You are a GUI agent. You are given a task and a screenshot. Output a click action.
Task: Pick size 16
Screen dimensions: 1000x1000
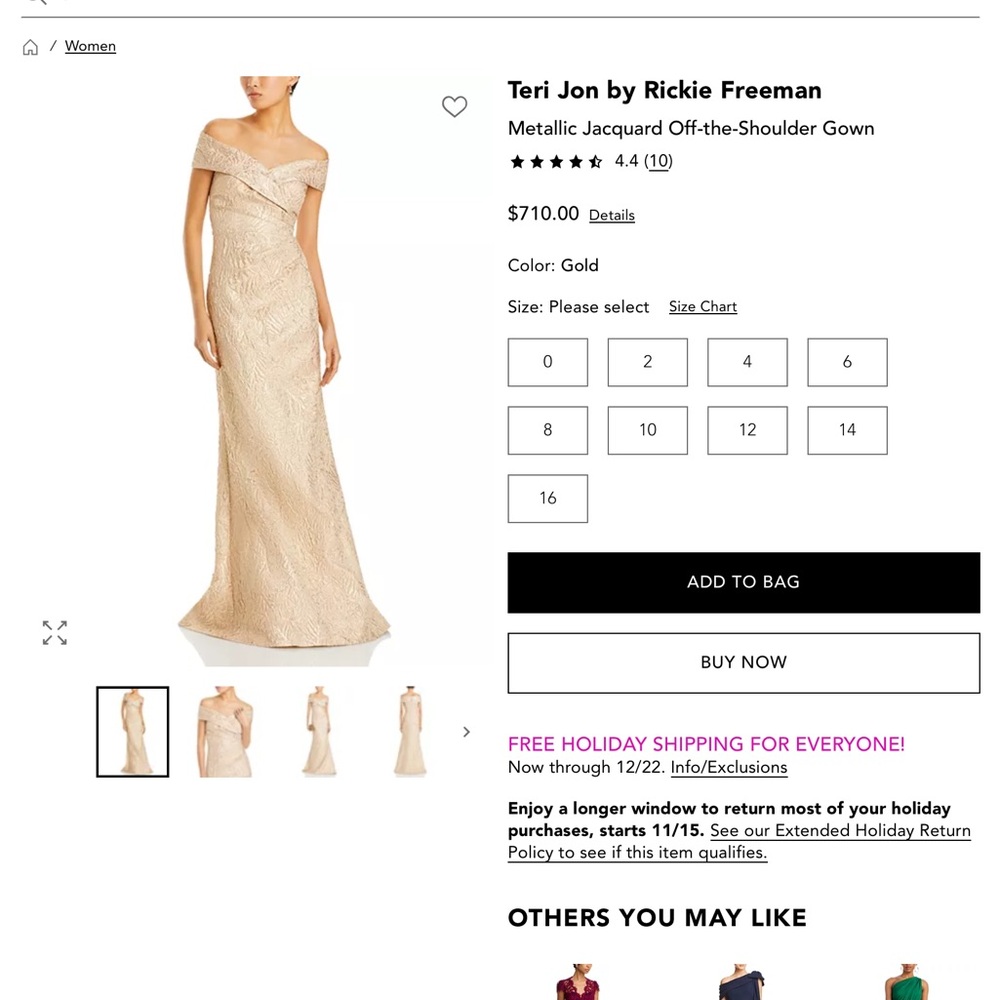[547, 498]
